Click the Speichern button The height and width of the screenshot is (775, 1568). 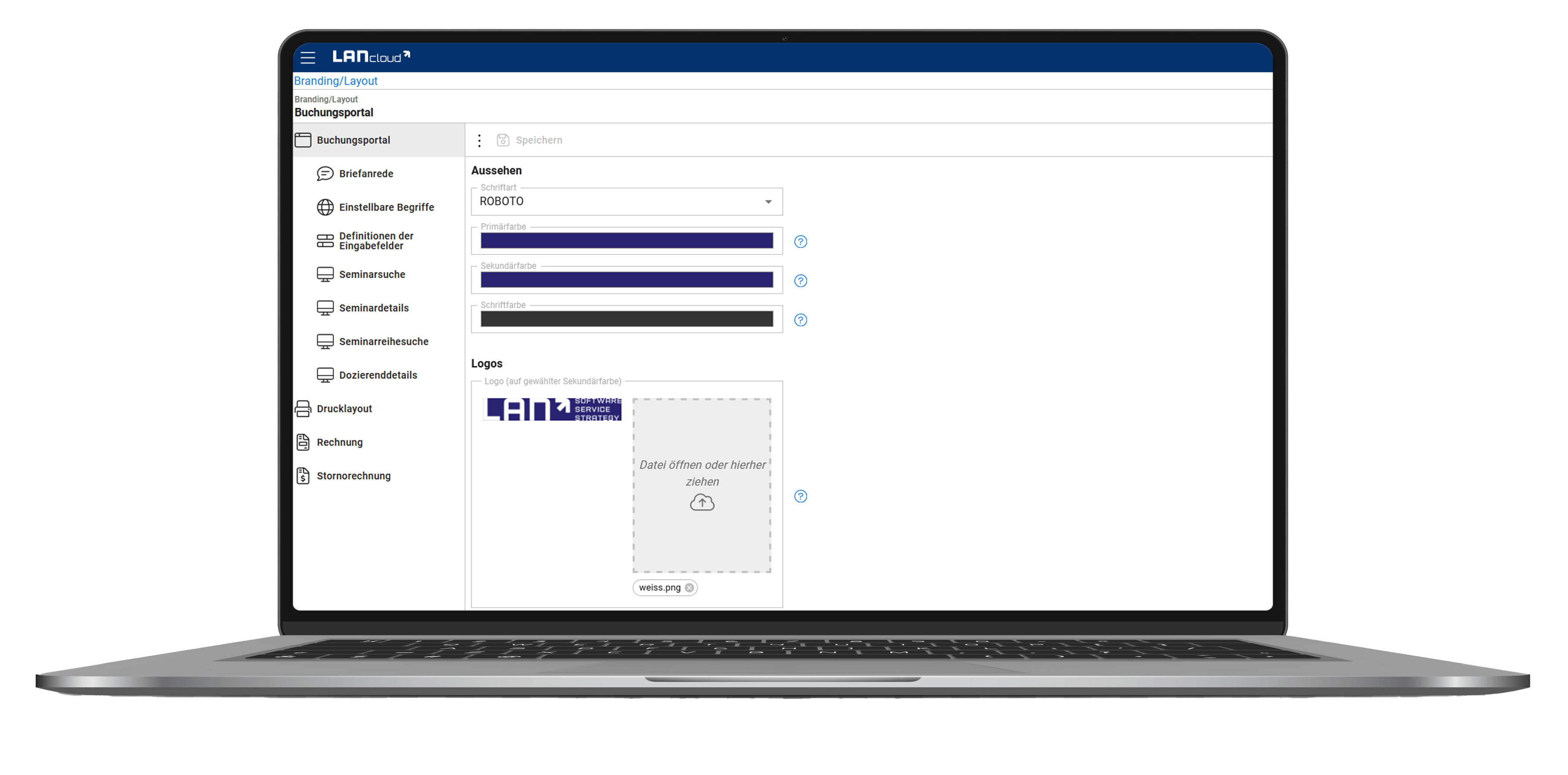[x=539, y=139]
